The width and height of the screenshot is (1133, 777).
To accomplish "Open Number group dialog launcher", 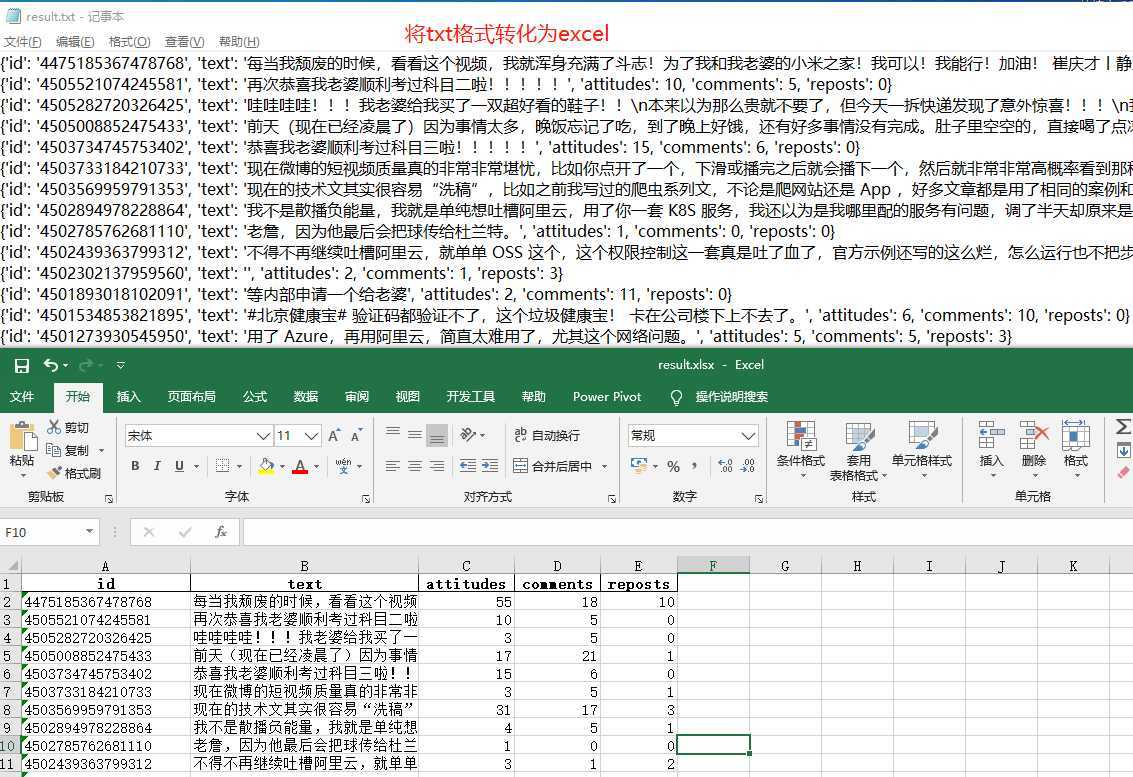I will [759, 499].
